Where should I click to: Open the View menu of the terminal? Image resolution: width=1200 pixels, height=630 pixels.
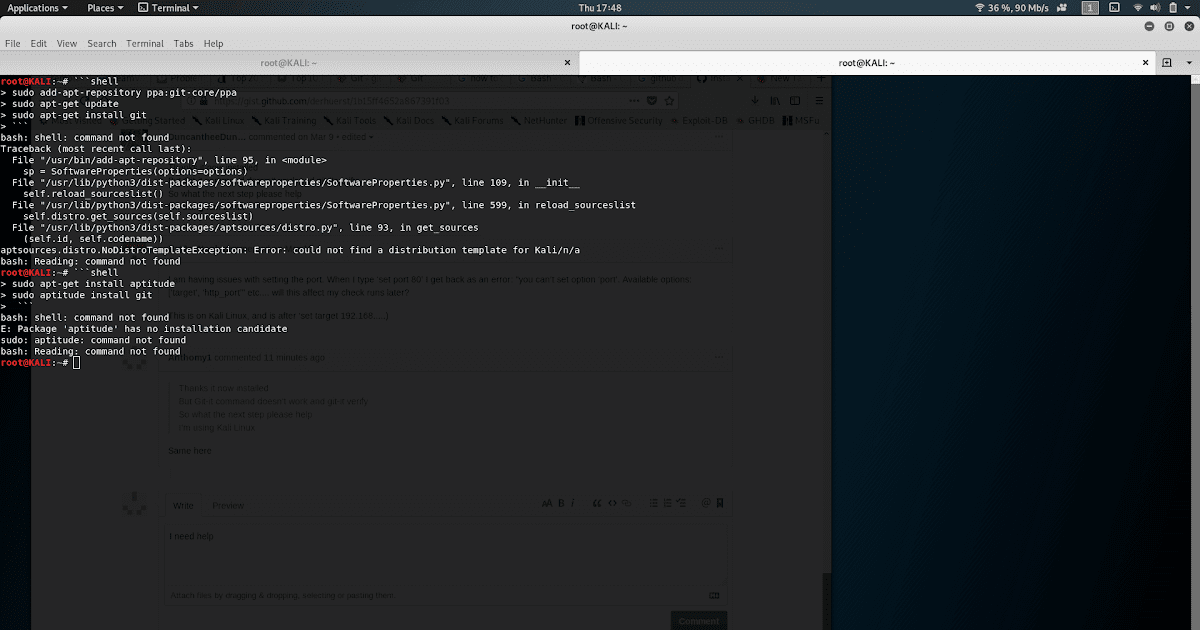pyautogui.click(x=67, y=44)
